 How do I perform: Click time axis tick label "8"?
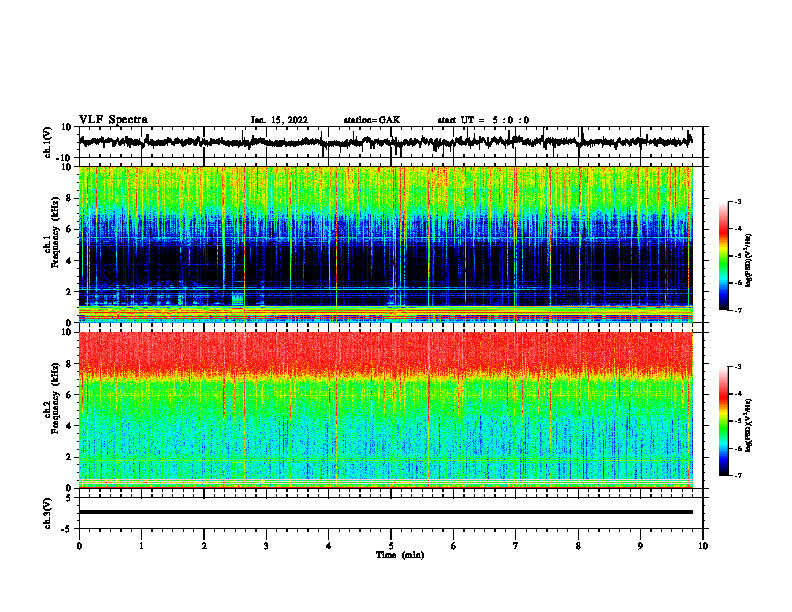tap(578, 546)
